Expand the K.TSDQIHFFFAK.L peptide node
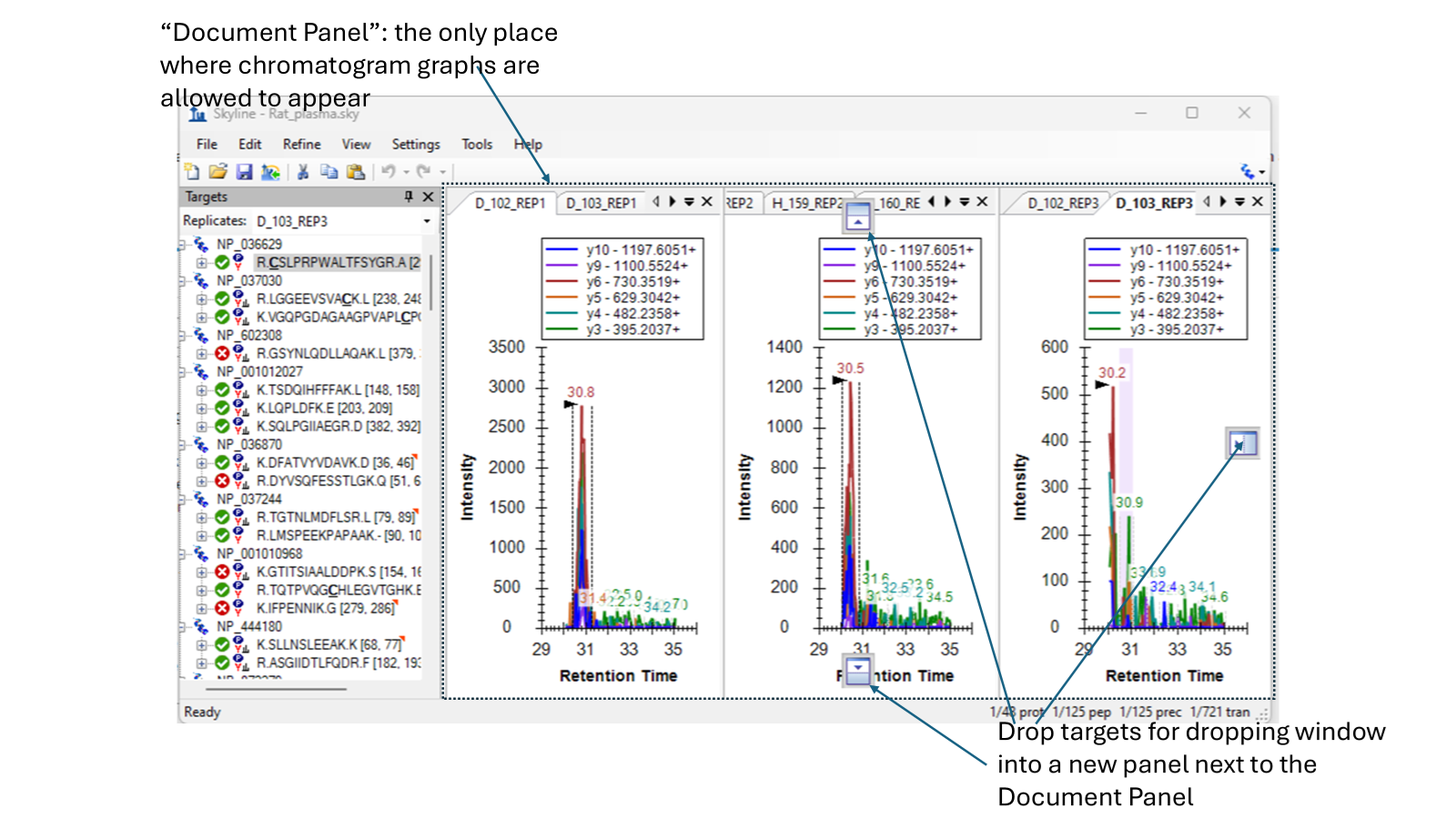Screen dimensions: 1456x819 (x=201, y=389)
